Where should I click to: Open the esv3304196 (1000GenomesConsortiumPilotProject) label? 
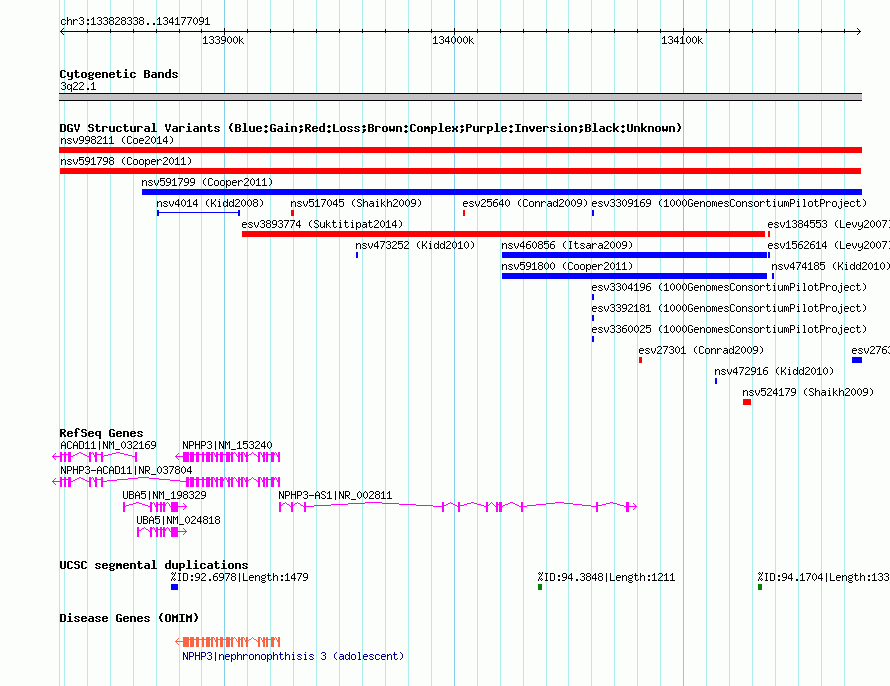729,287
